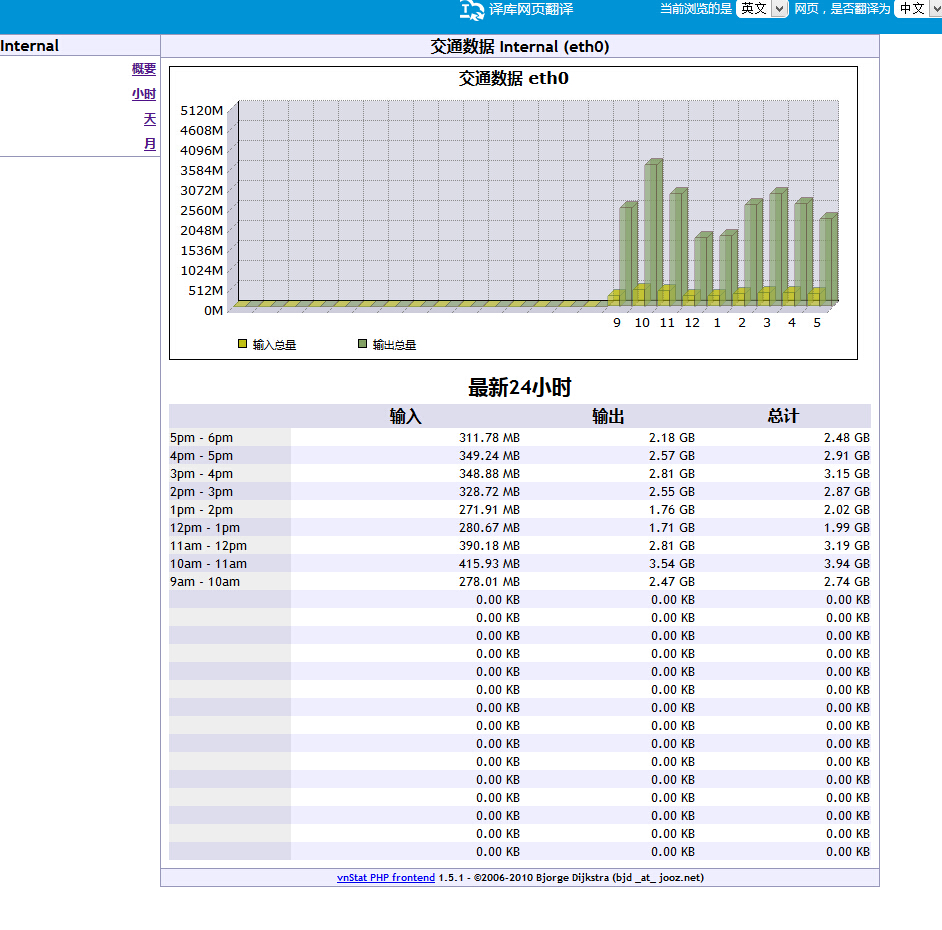The width and height of the screenshot is (942, 930).
Task: Click the 278.01 MB input value
Action: pyautogui.click(x=490, y=582)
